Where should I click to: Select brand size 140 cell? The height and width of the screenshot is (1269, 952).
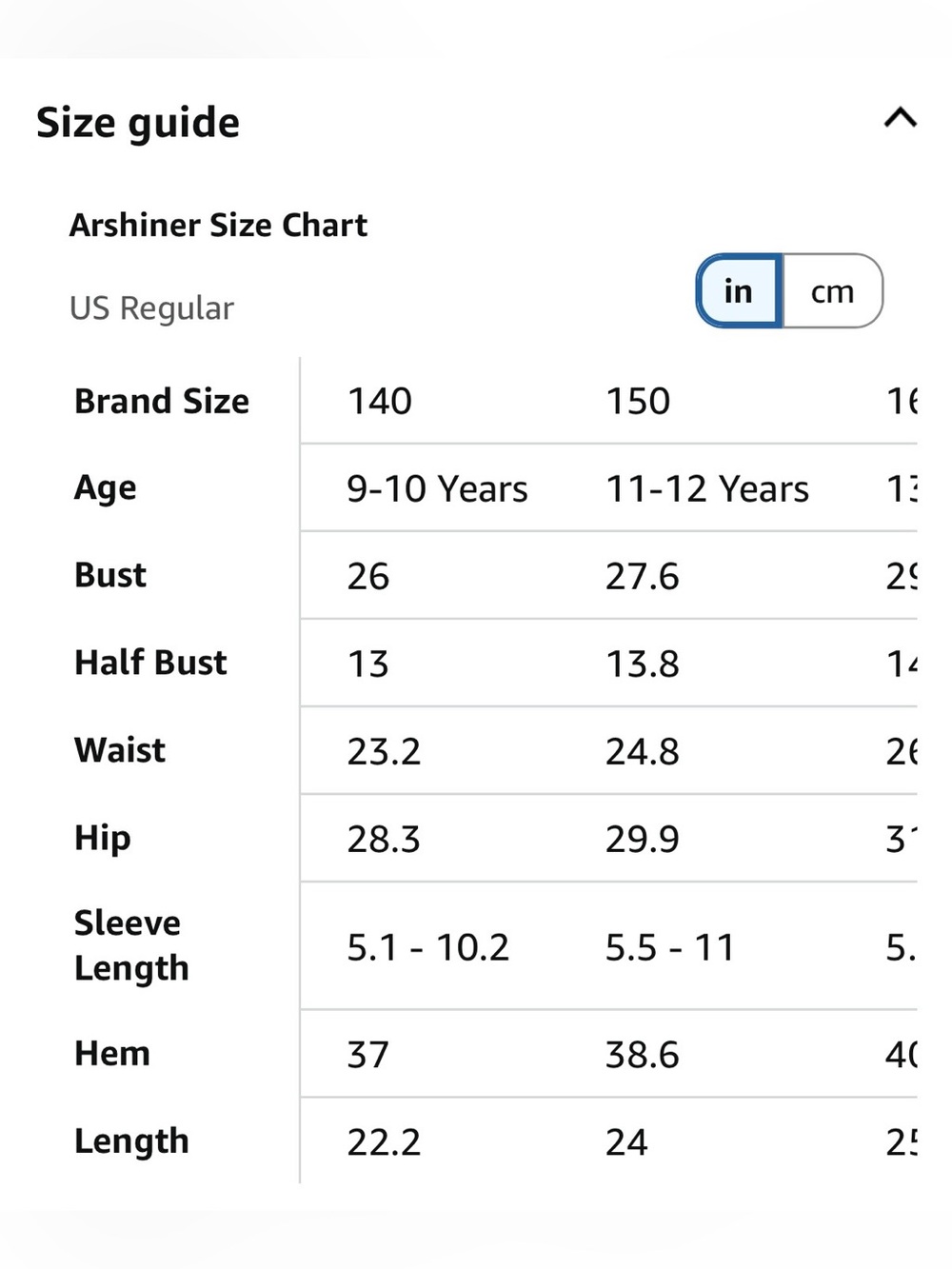379,402
